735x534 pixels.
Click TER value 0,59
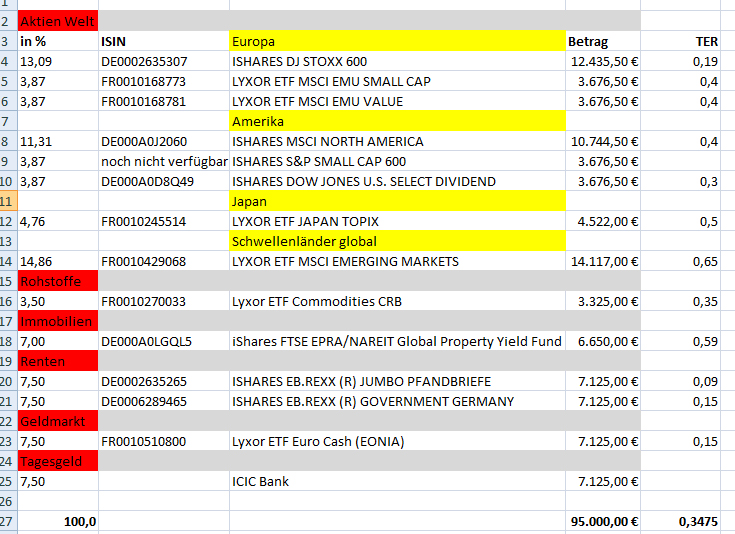coord(680,341)
